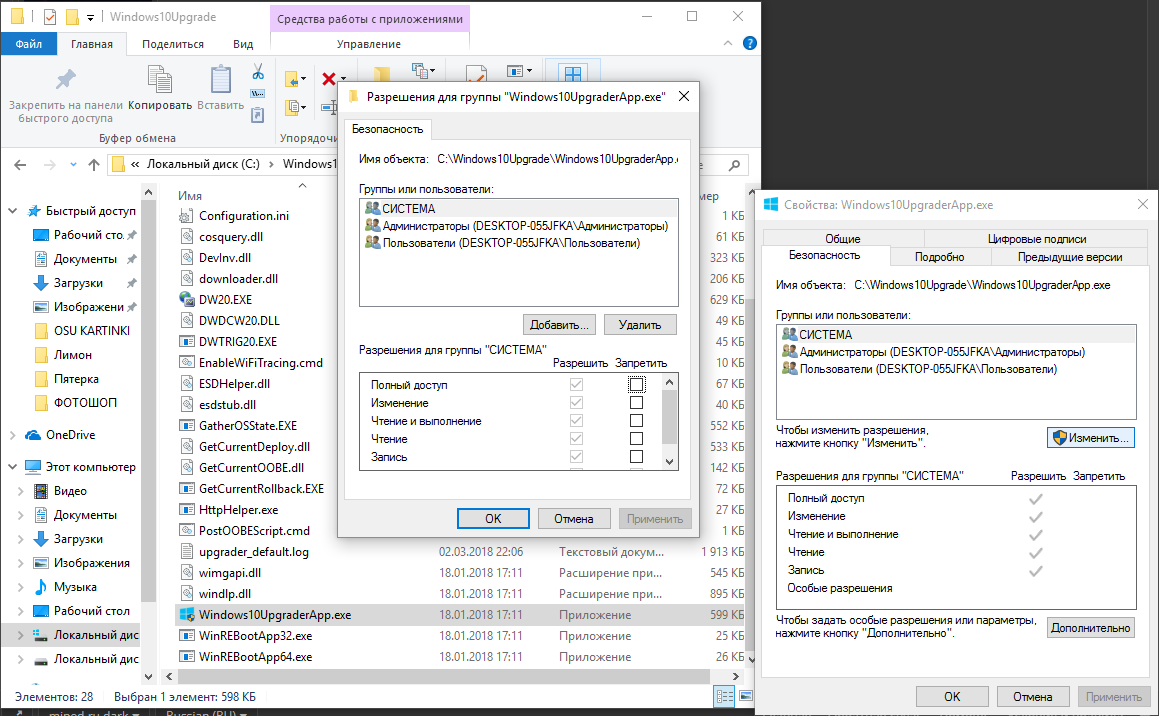Select СИСТЕМА group icon in permissions dialog
Image resolution: width=1159 pixels, height=716 pixels.
373,208
